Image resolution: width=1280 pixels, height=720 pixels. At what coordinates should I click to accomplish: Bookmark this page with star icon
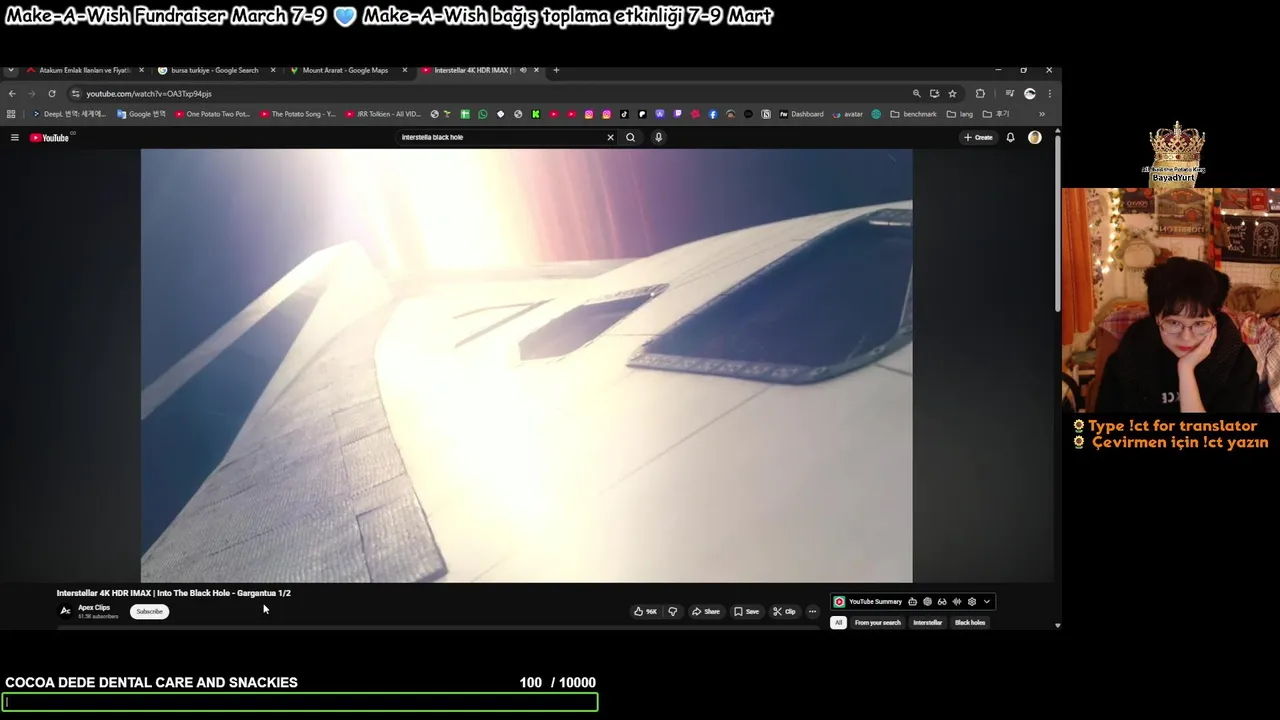952,93
